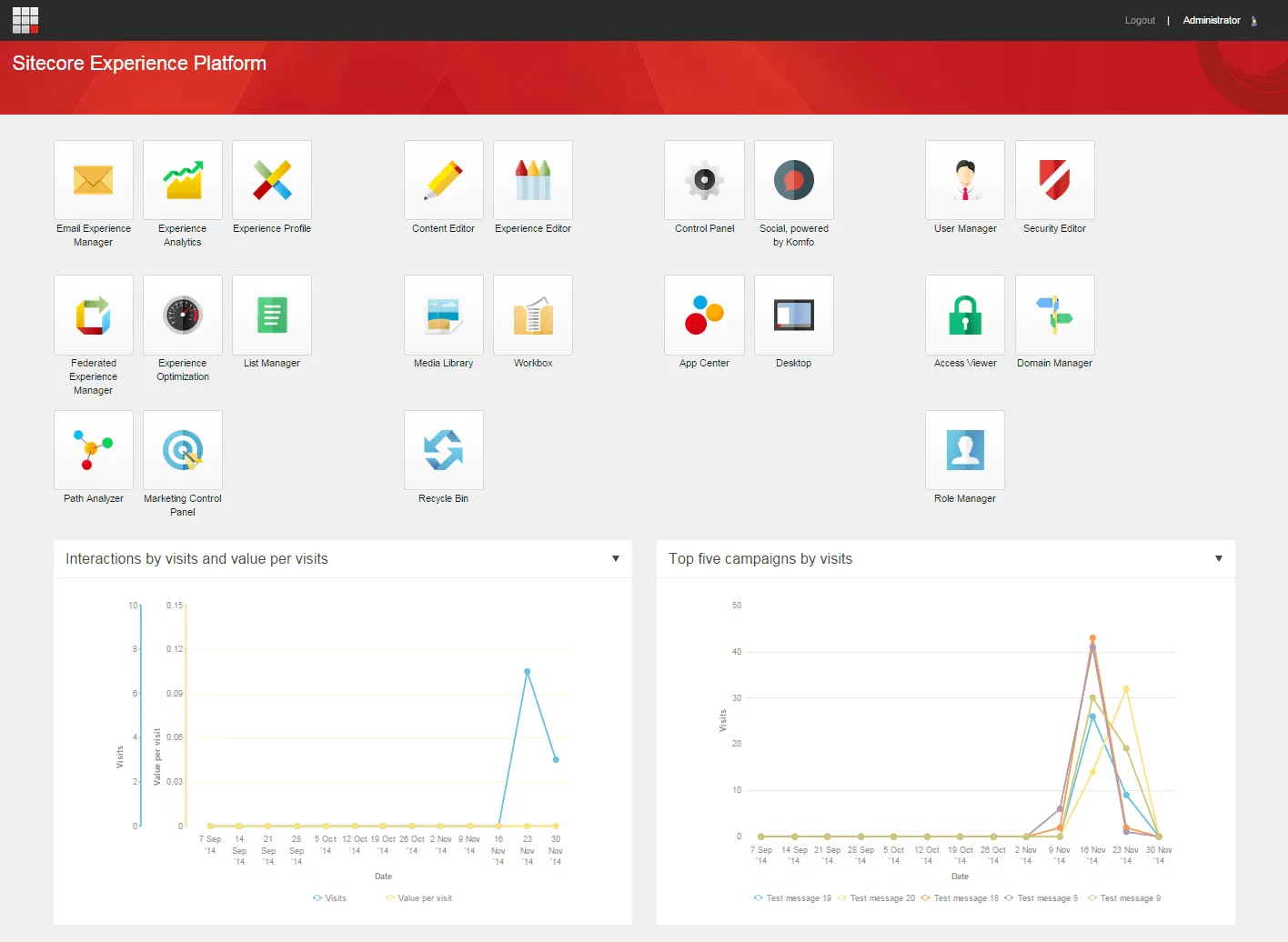Click the Sitecore Experience Platform title
Viewport: 1288px width, 942px height.
click(x=139, y=64)
